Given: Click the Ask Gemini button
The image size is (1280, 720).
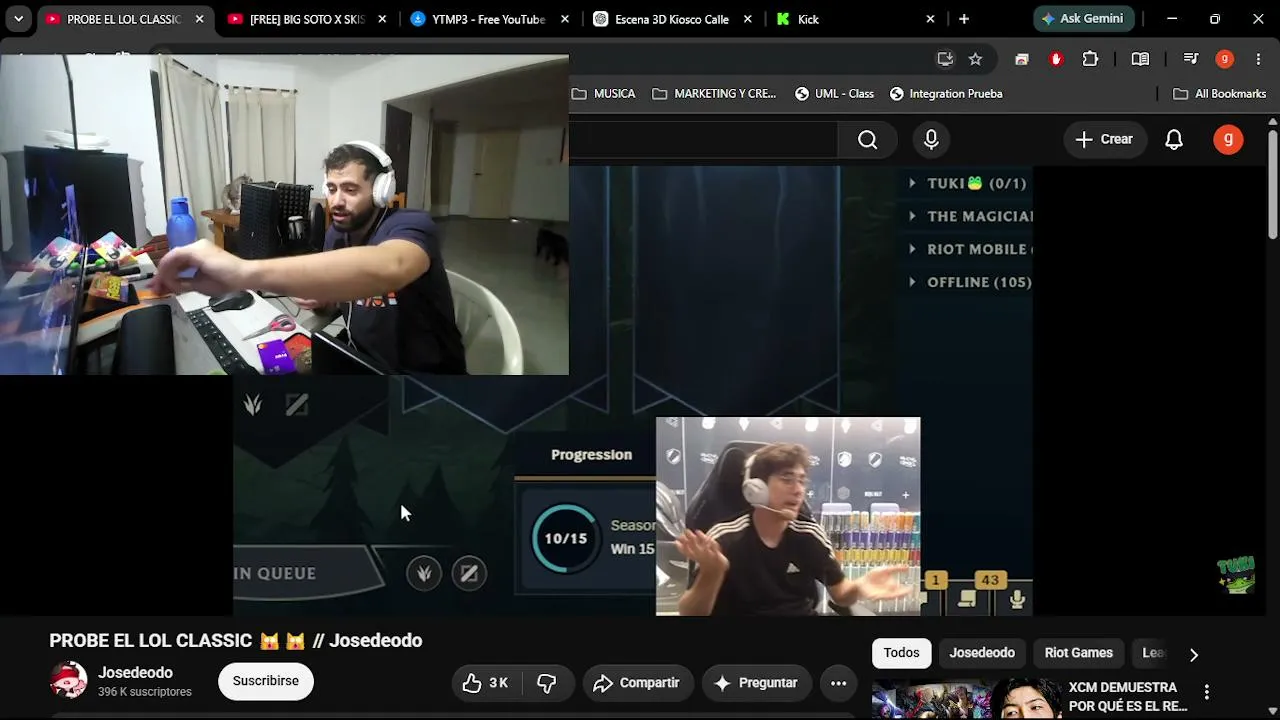Looking at the screenshot, I should (1084, 19).
